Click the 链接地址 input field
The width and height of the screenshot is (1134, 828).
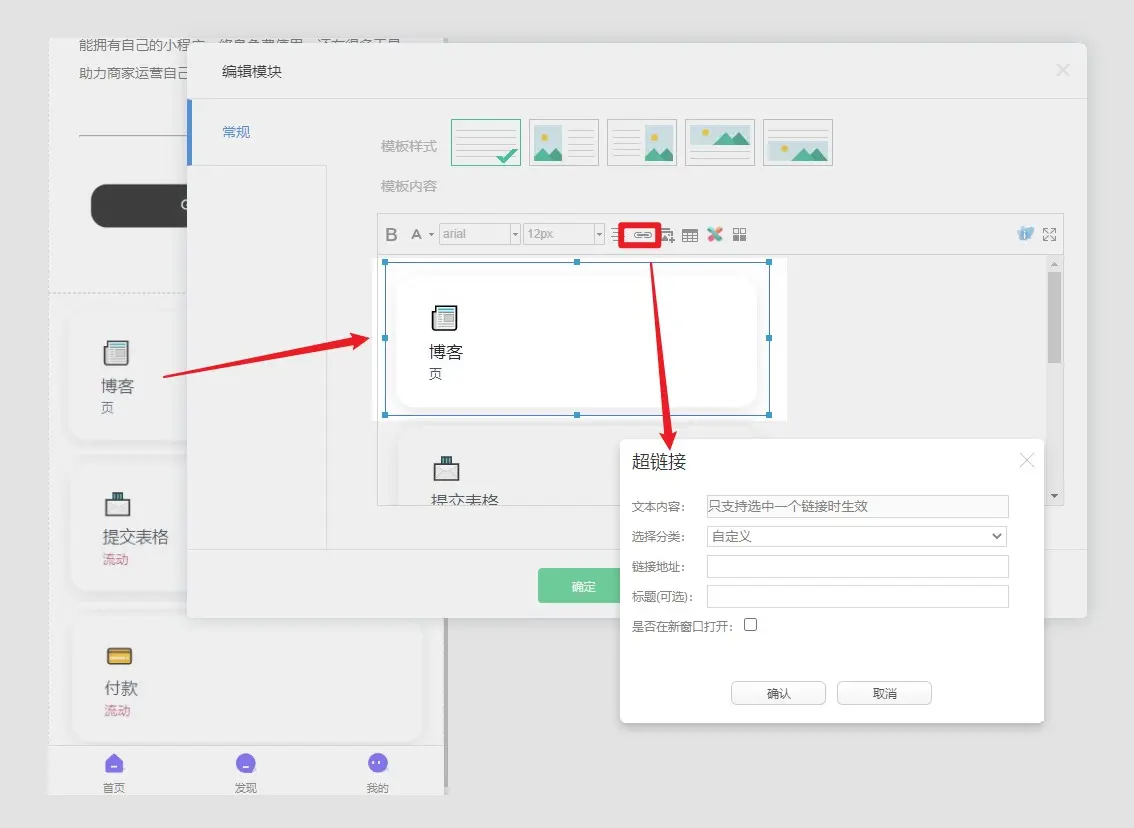point(857,567)
